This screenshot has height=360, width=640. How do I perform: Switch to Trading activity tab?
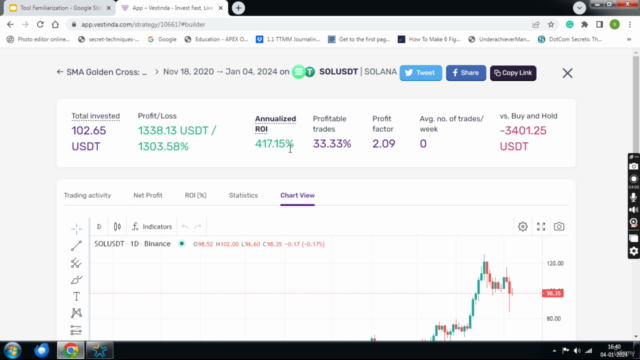(87, 196)
